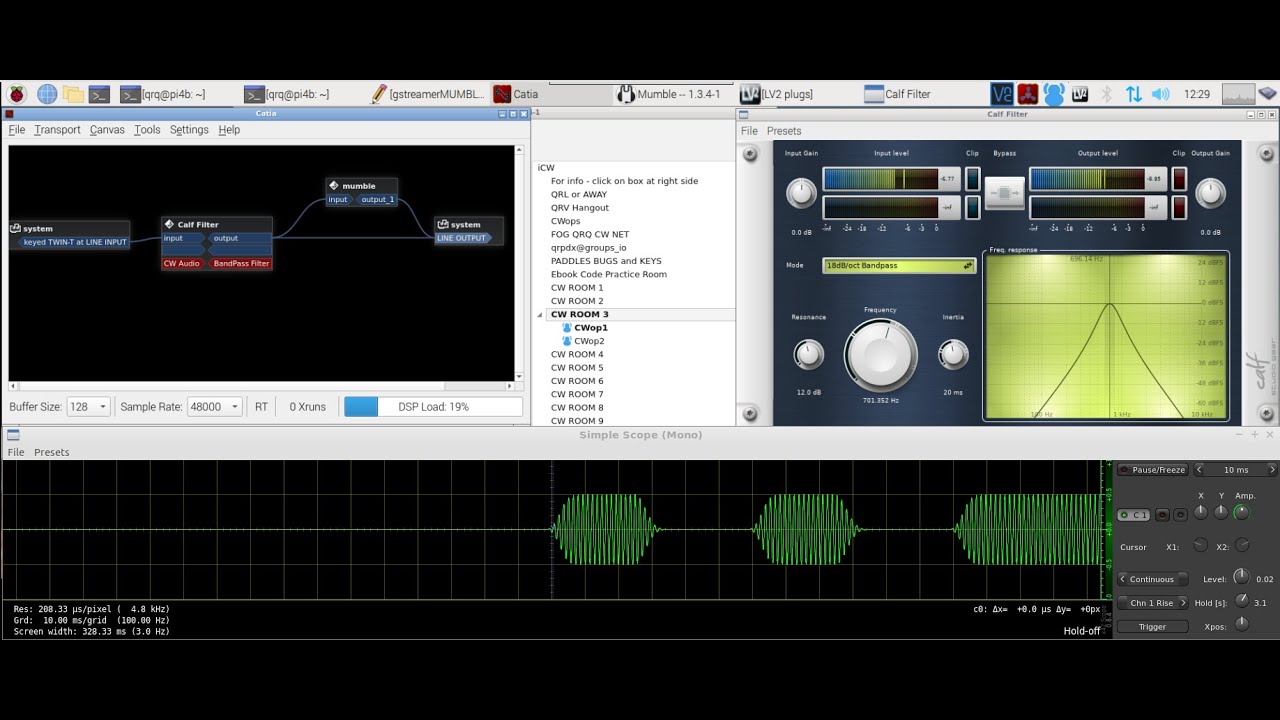Screen dimensions: 1280x720
Task: Click the Bluetooth tray icon
Action: pyautogui.click(x=1107, y=94)
